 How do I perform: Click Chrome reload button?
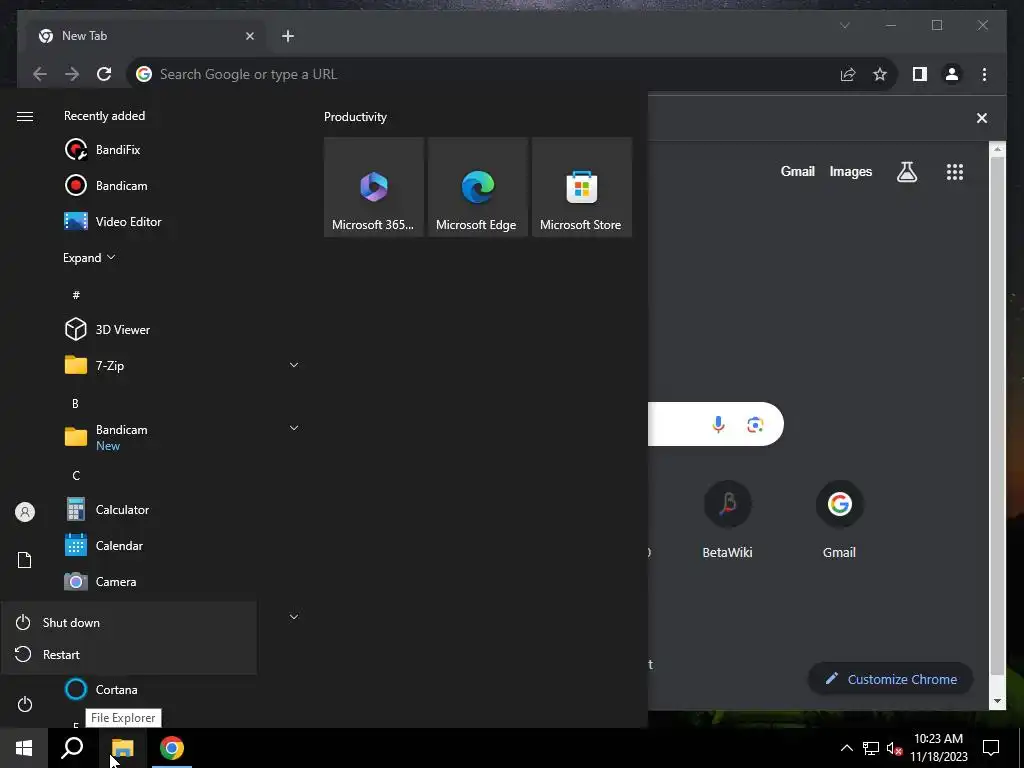coord(104,74)
